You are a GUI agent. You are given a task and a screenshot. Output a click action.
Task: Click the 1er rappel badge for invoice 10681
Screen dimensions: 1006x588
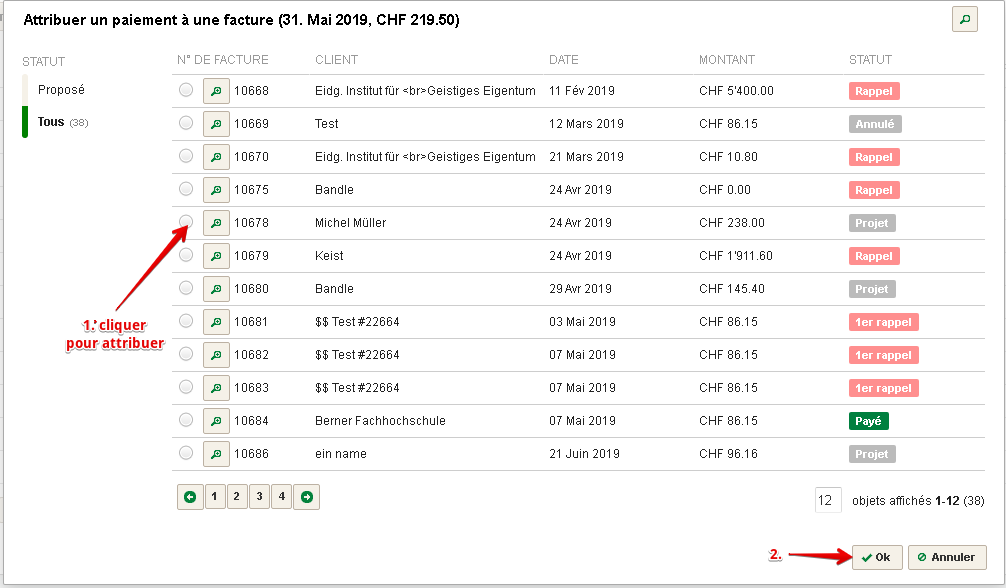(883, 322)
